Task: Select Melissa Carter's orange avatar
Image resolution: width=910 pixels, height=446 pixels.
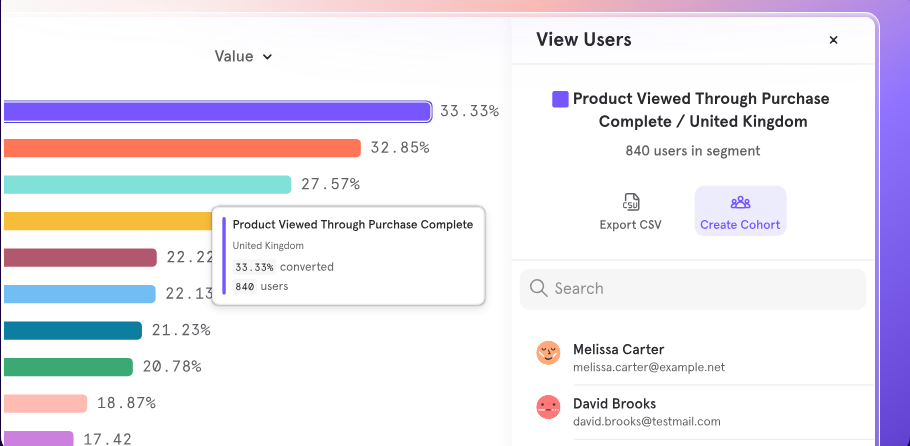Action: (x=548, y=353)
